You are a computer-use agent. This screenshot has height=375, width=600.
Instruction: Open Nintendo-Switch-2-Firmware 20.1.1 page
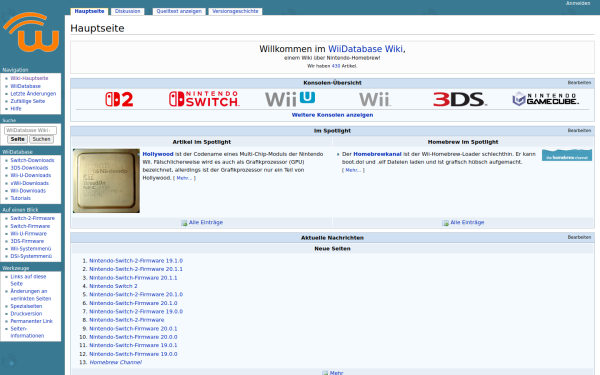(136, 269)
